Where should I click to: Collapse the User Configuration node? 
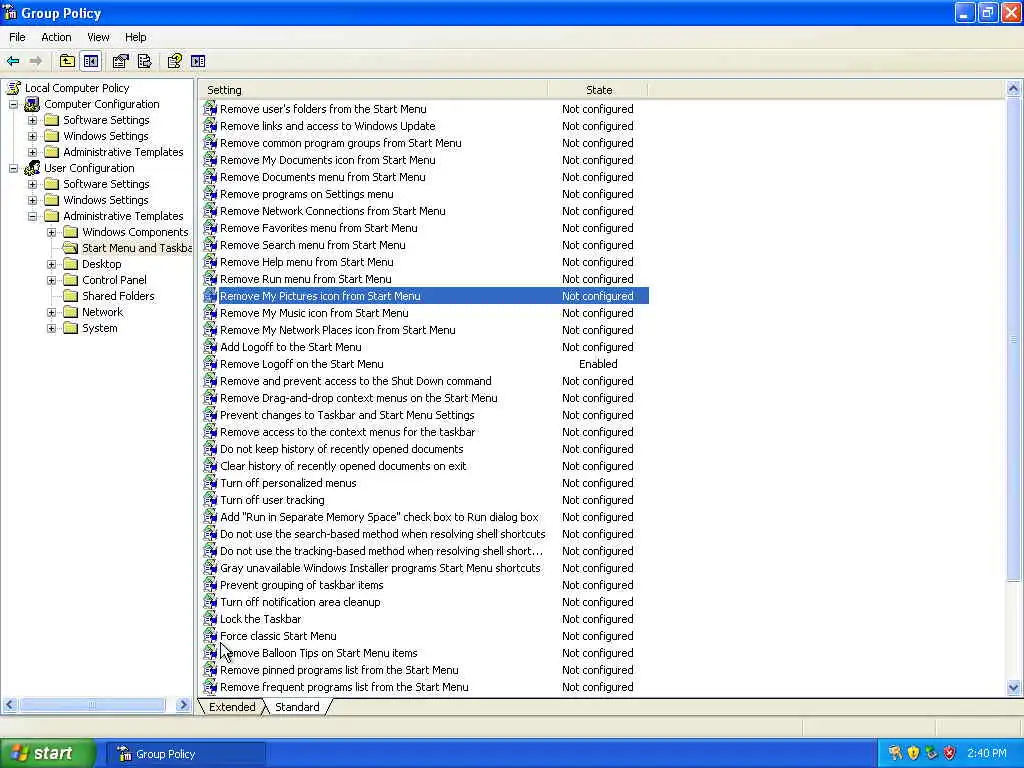[13, 168]
